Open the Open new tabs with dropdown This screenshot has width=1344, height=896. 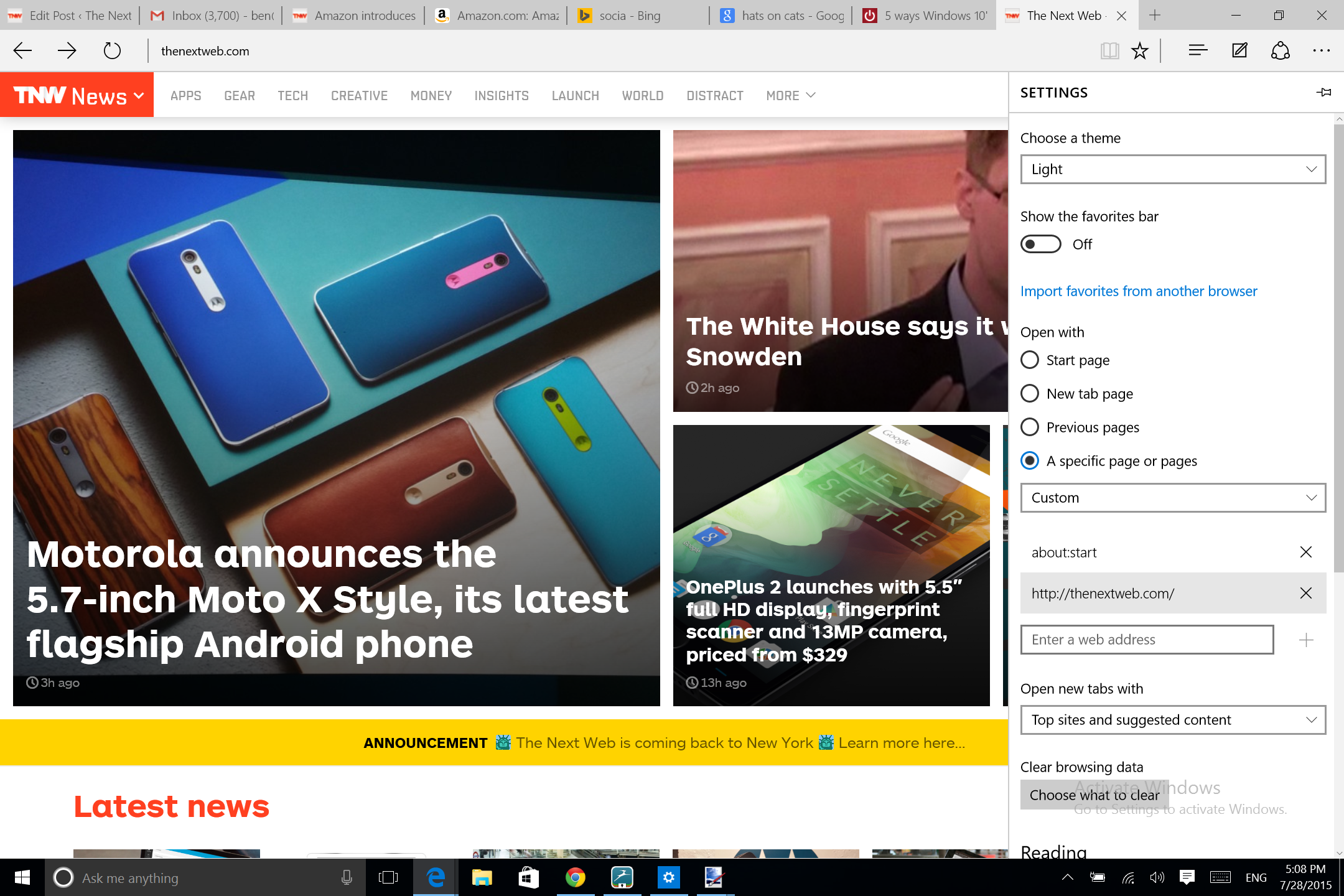tap(1173, 720)
